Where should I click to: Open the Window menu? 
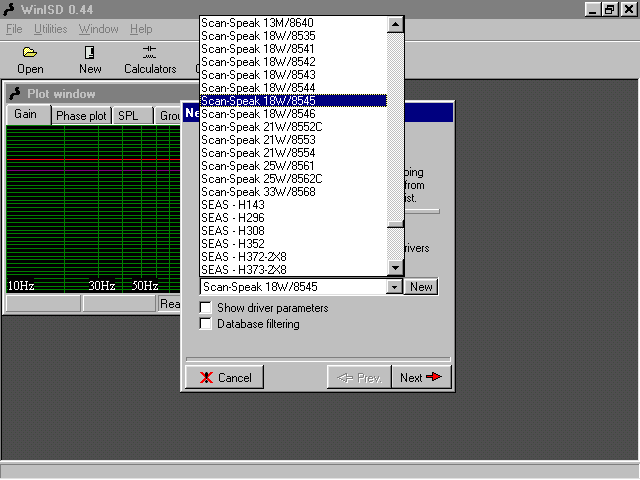(98, 29)
